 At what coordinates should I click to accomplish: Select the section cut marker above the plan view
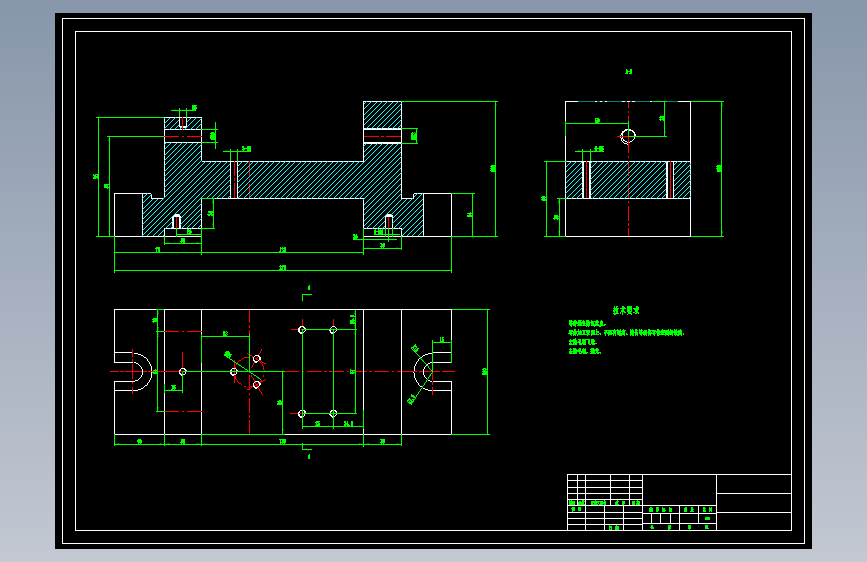(x=307, y=293)
